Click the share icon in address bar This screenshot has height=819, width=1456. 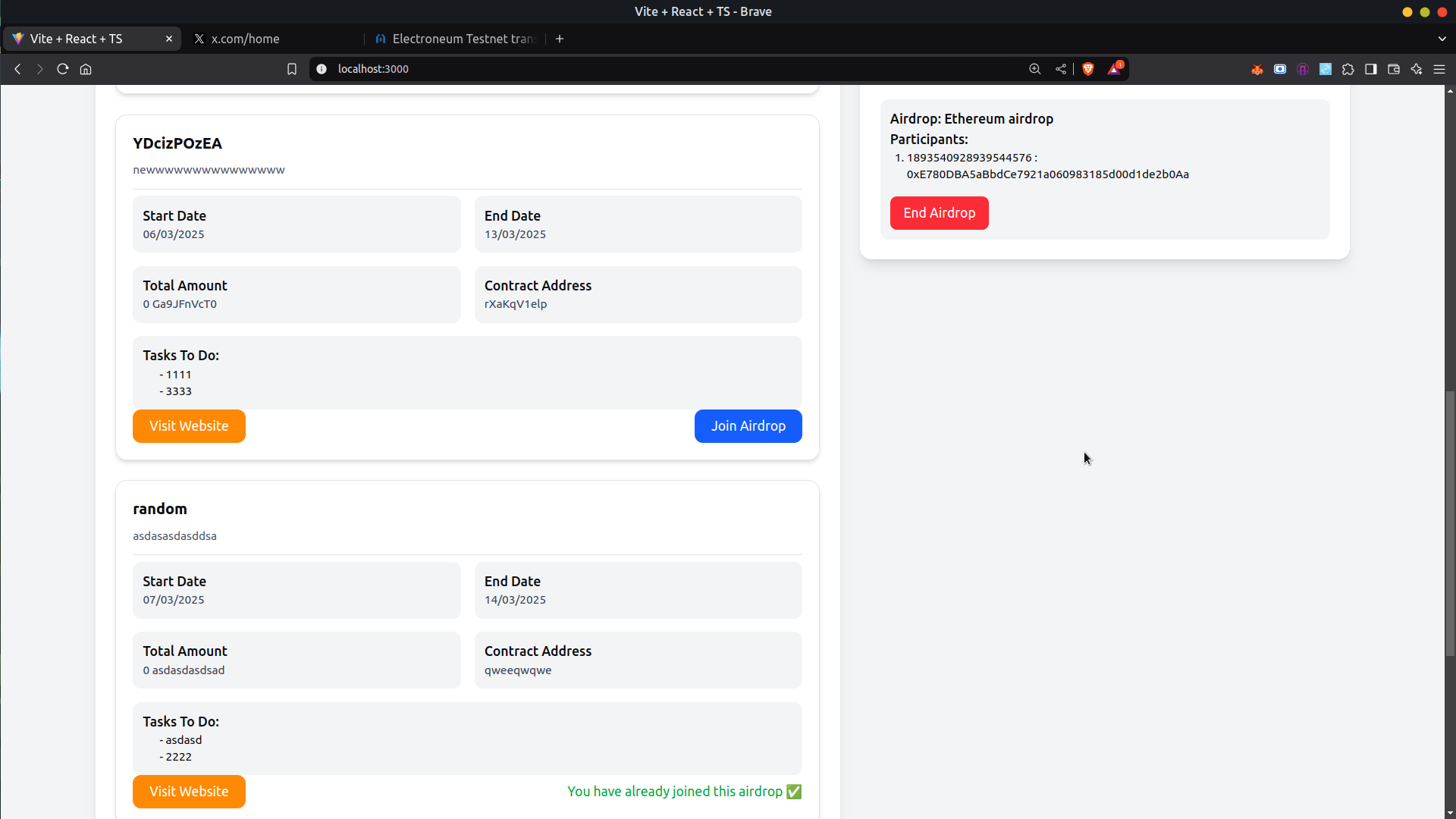(1060, 69)
